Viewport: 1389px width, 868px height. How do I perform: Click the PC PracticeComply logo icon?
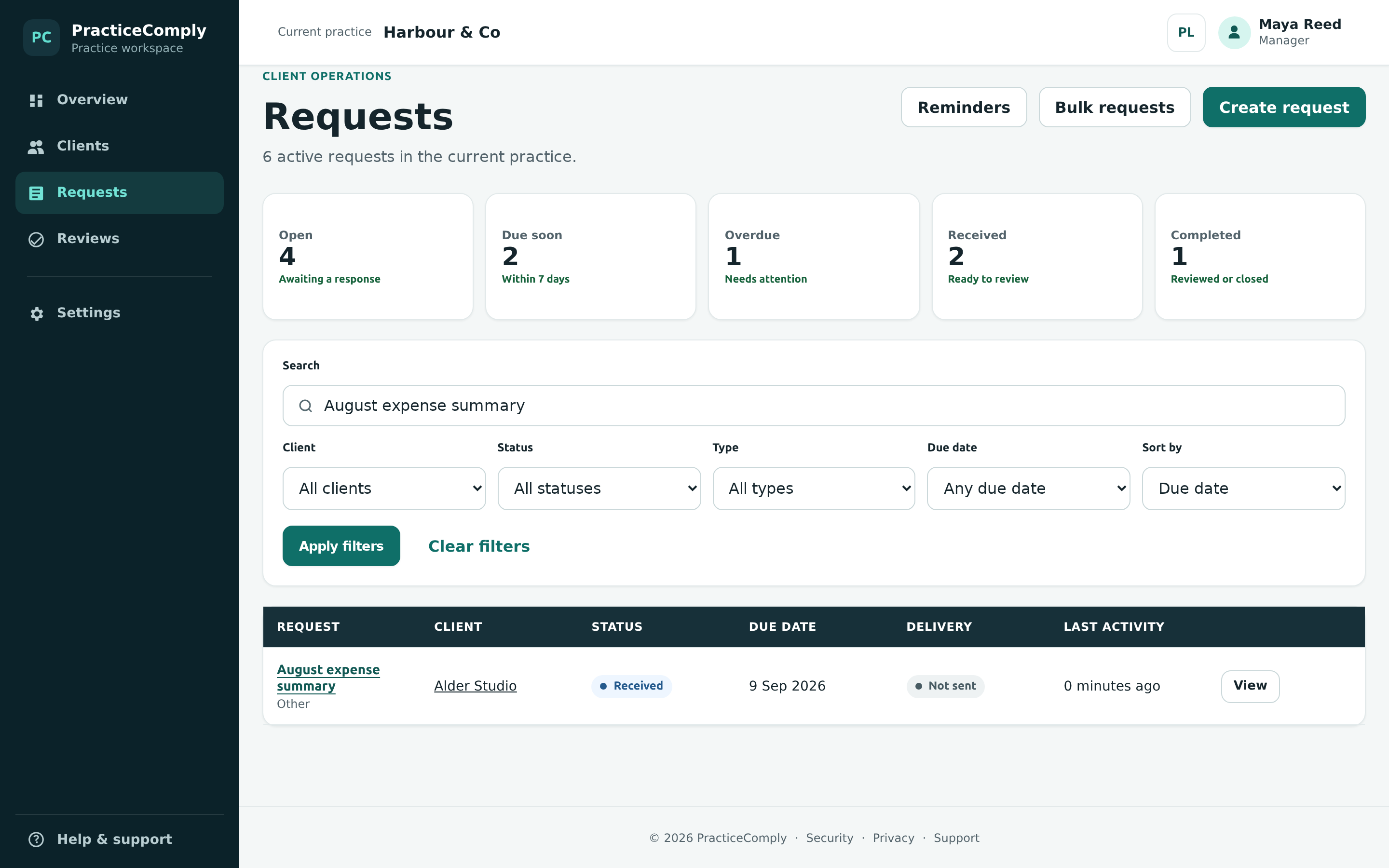click(41, 37)
